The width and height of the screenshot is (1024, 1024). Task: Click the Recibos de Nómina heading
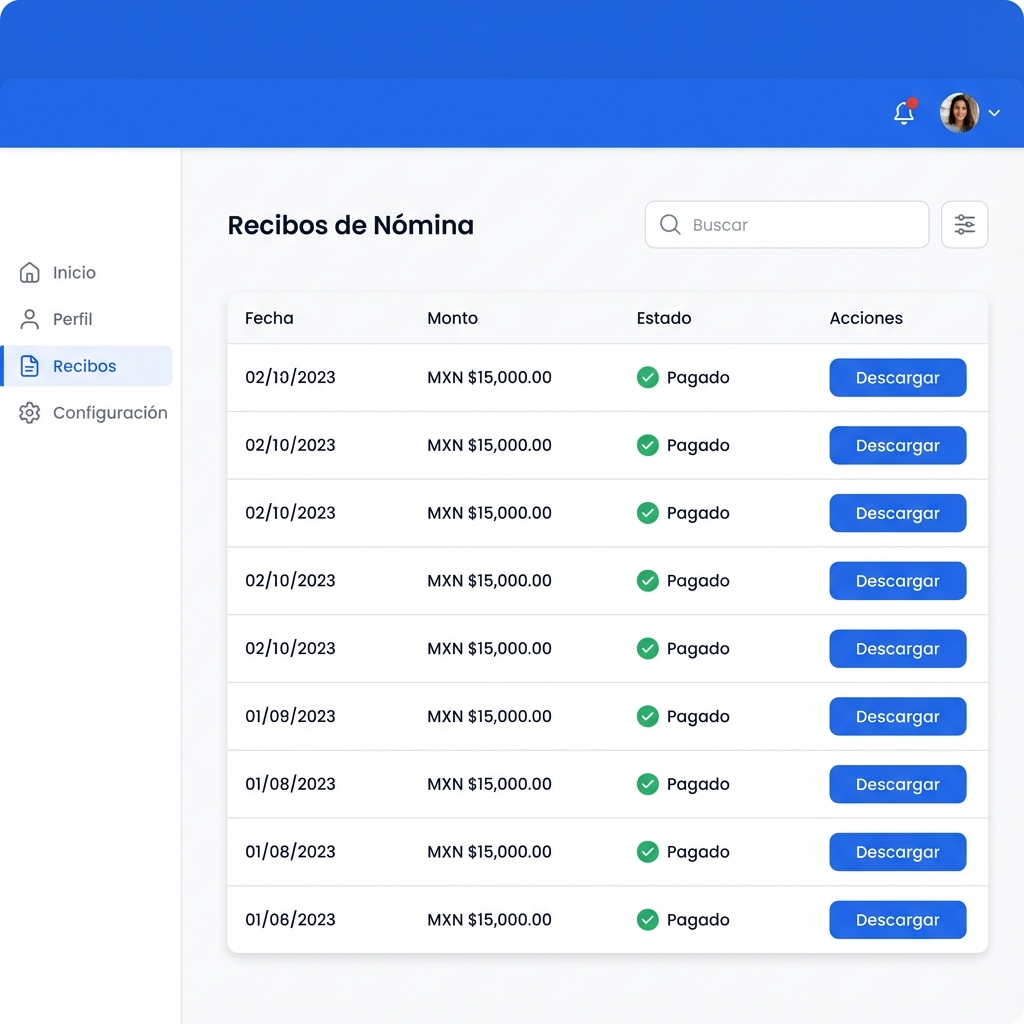[x=351, y=225]
